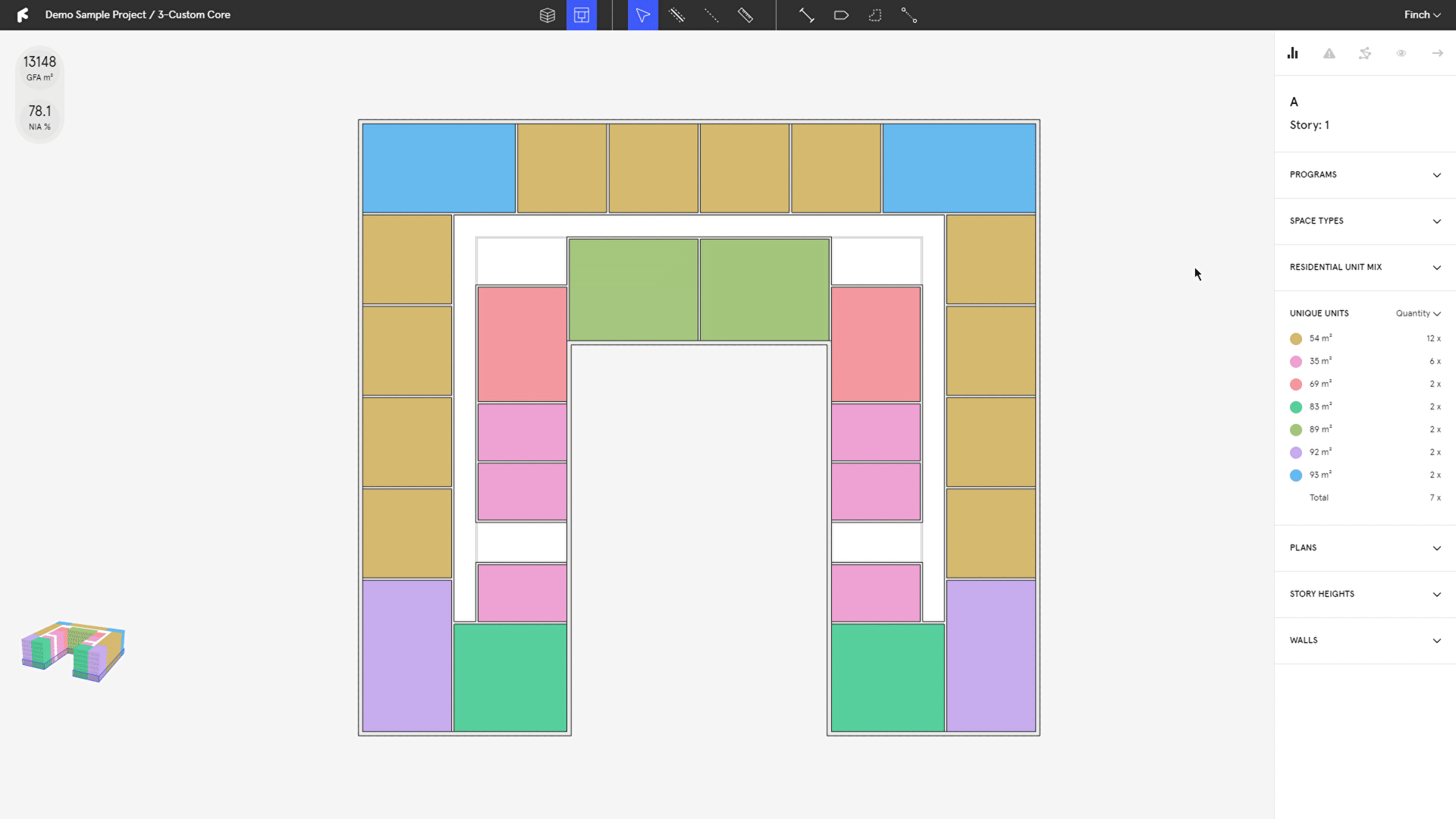Click the dotted two-node path tool

coord(909,15)
